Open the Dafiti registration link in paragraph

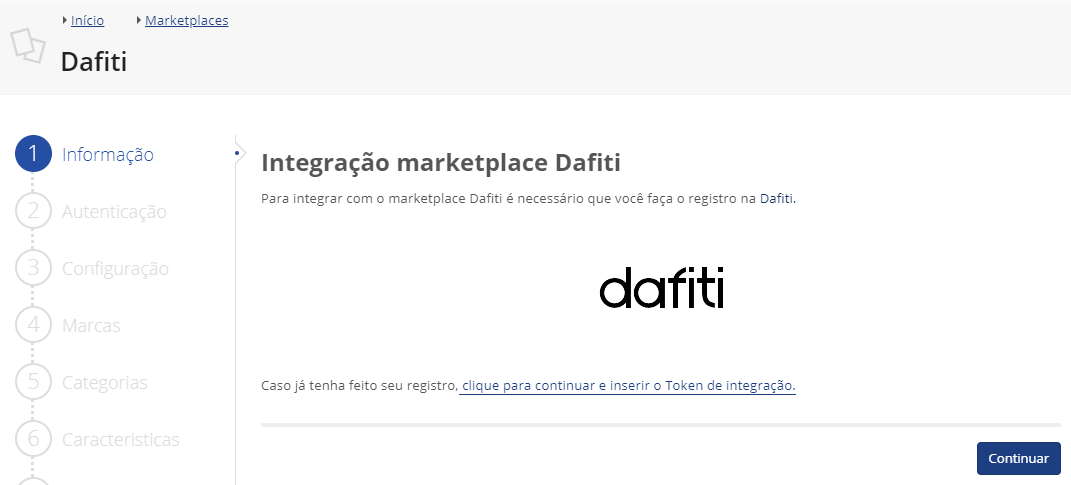coord(777,199)
